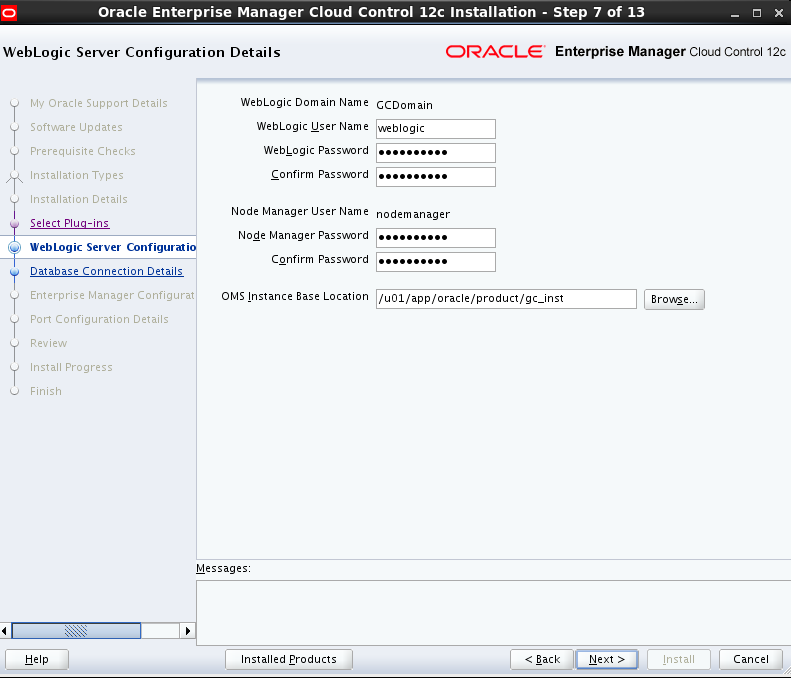Click Next to continue the installation
Screen dimensions: 791x678
[x=607, y=659]
